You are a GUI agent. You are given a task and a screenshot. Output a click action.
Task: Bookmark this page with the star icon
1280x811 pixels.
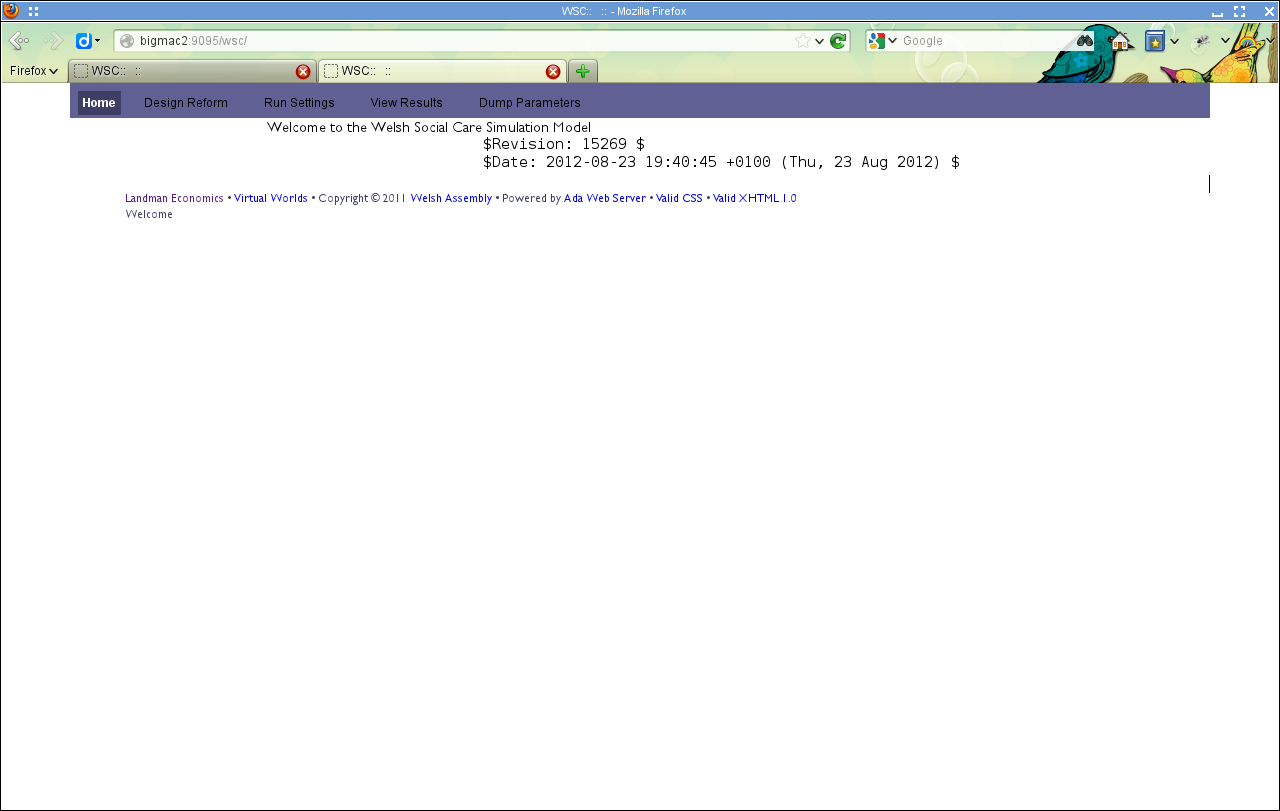(803, 41)
